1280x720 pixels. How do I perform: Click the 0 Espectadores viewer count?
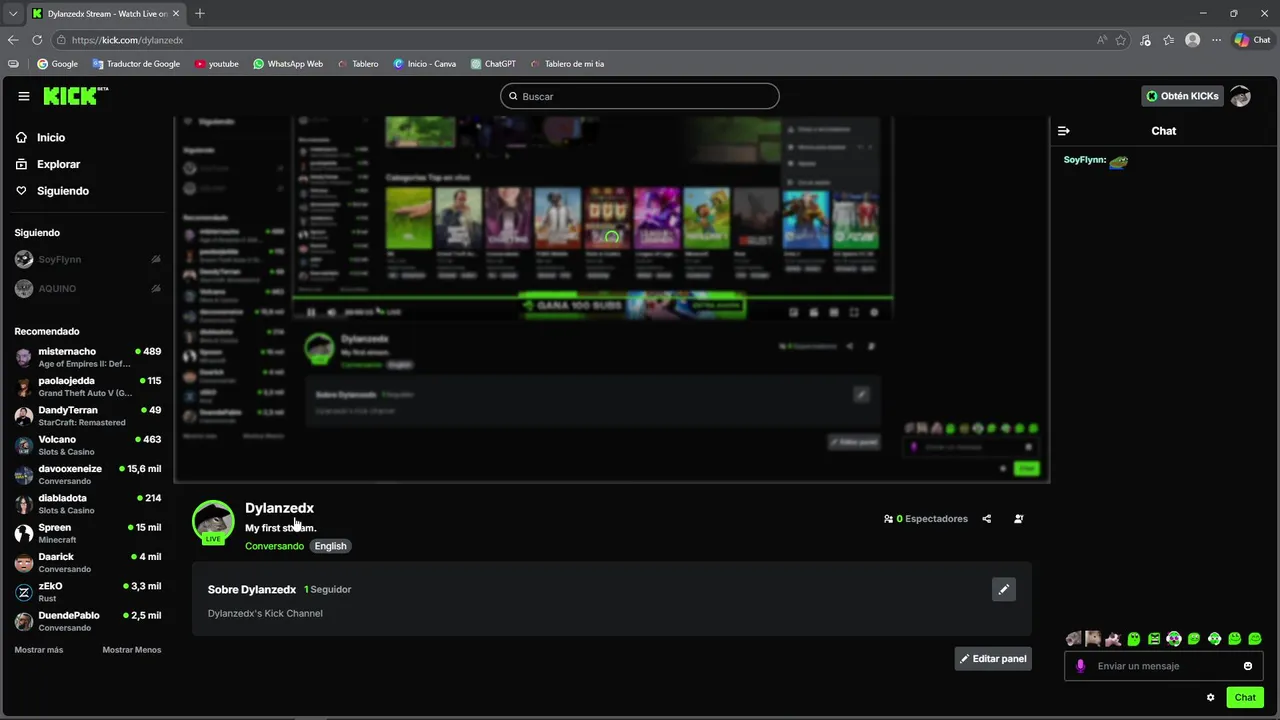pyautogui.click(x=926, y=519)
